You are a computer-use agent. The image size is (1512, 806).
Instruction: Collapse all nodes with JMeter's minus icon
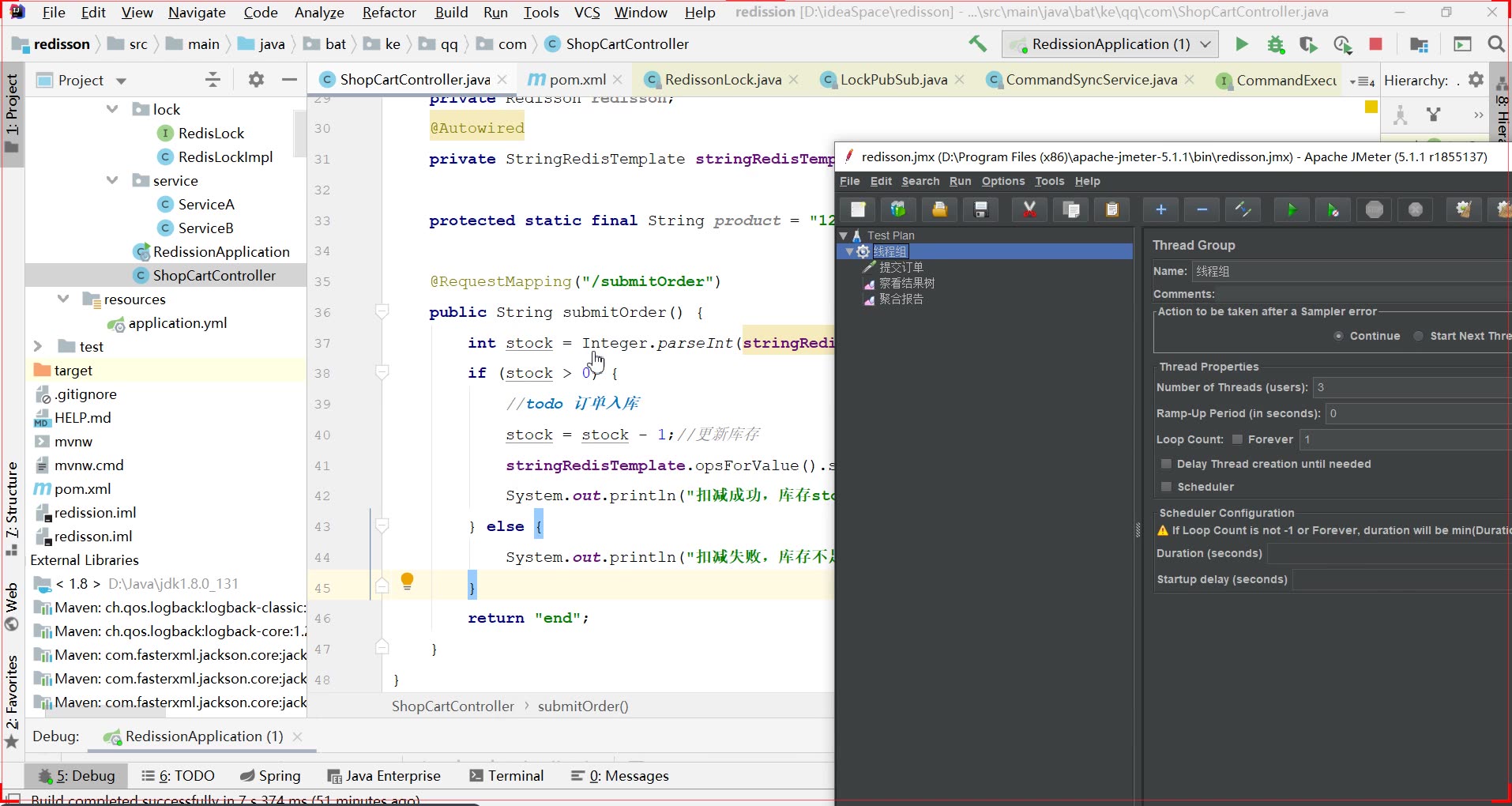coord(1202,209)
